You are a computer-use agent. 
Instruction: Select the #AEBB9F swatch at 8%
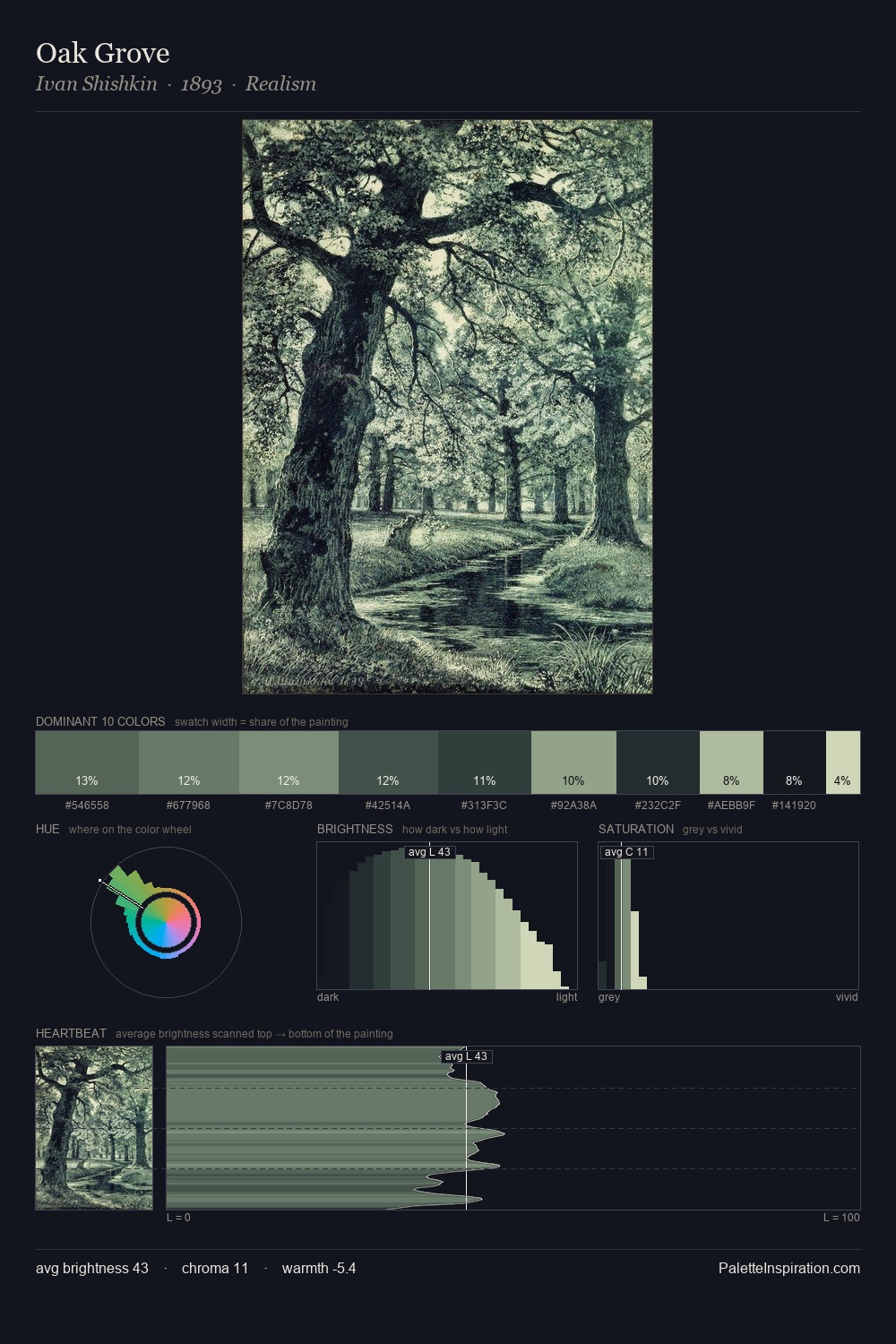pyautogui.click(x=731, y=762)
